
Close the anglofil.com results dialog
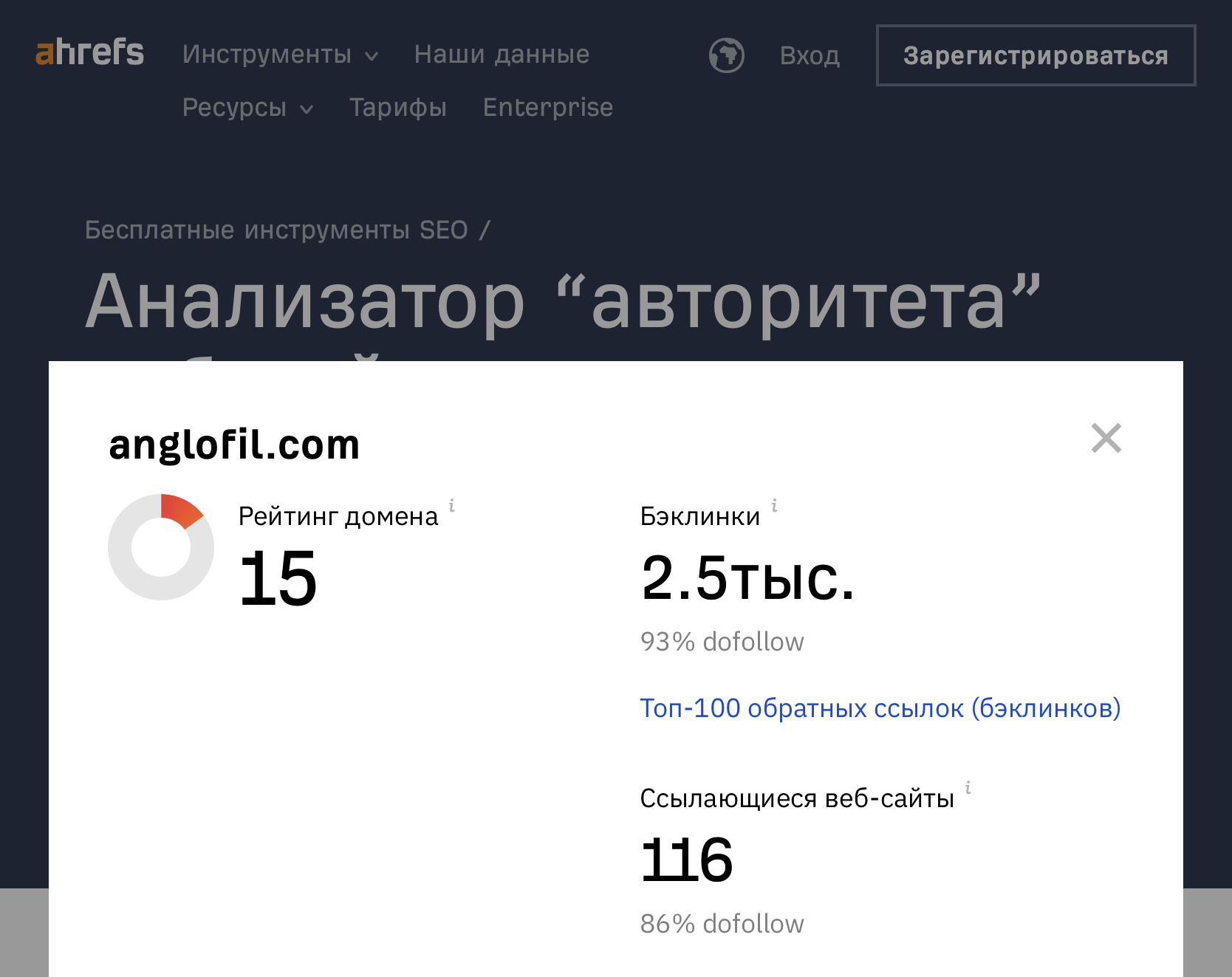tap(1106, 438)
